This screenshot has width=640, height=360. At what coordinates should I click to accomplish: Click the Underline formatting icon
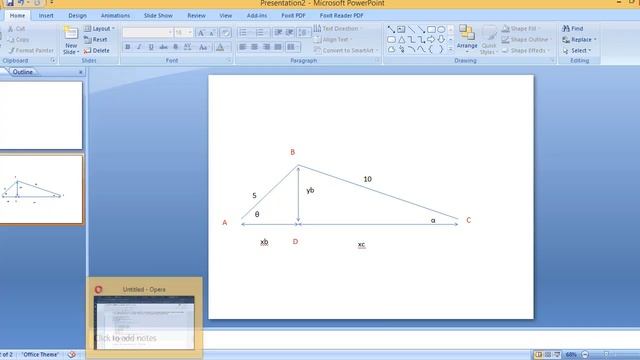(x=151, y=47)
